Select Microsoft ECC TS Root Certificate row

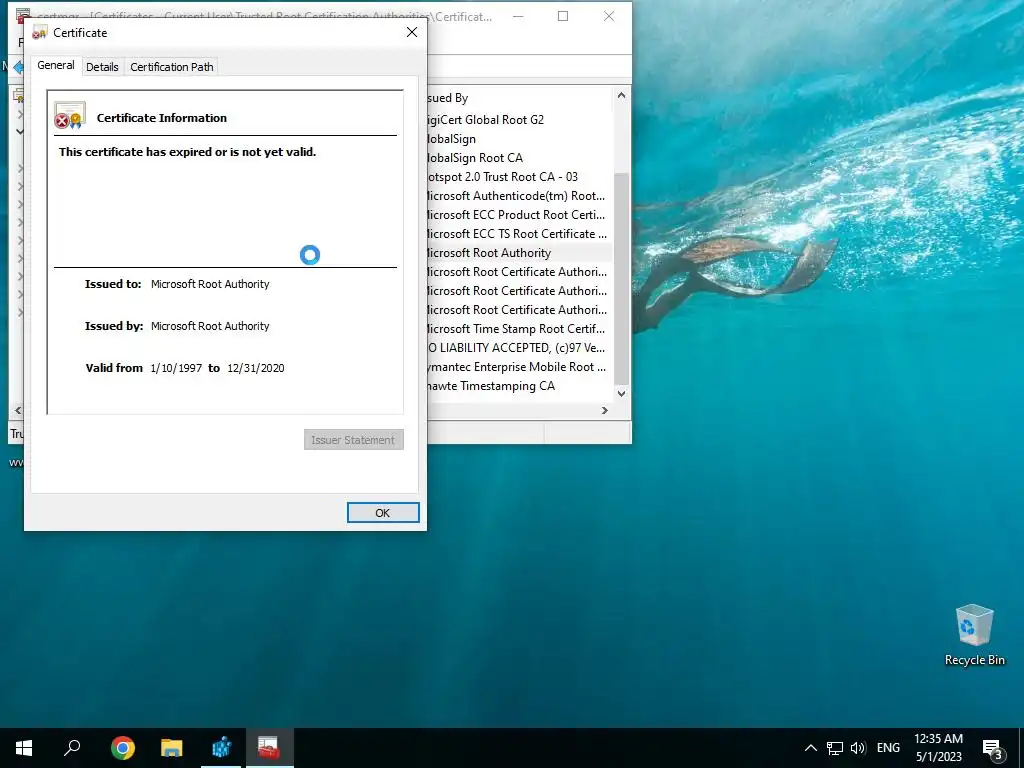tap(519, 233)
